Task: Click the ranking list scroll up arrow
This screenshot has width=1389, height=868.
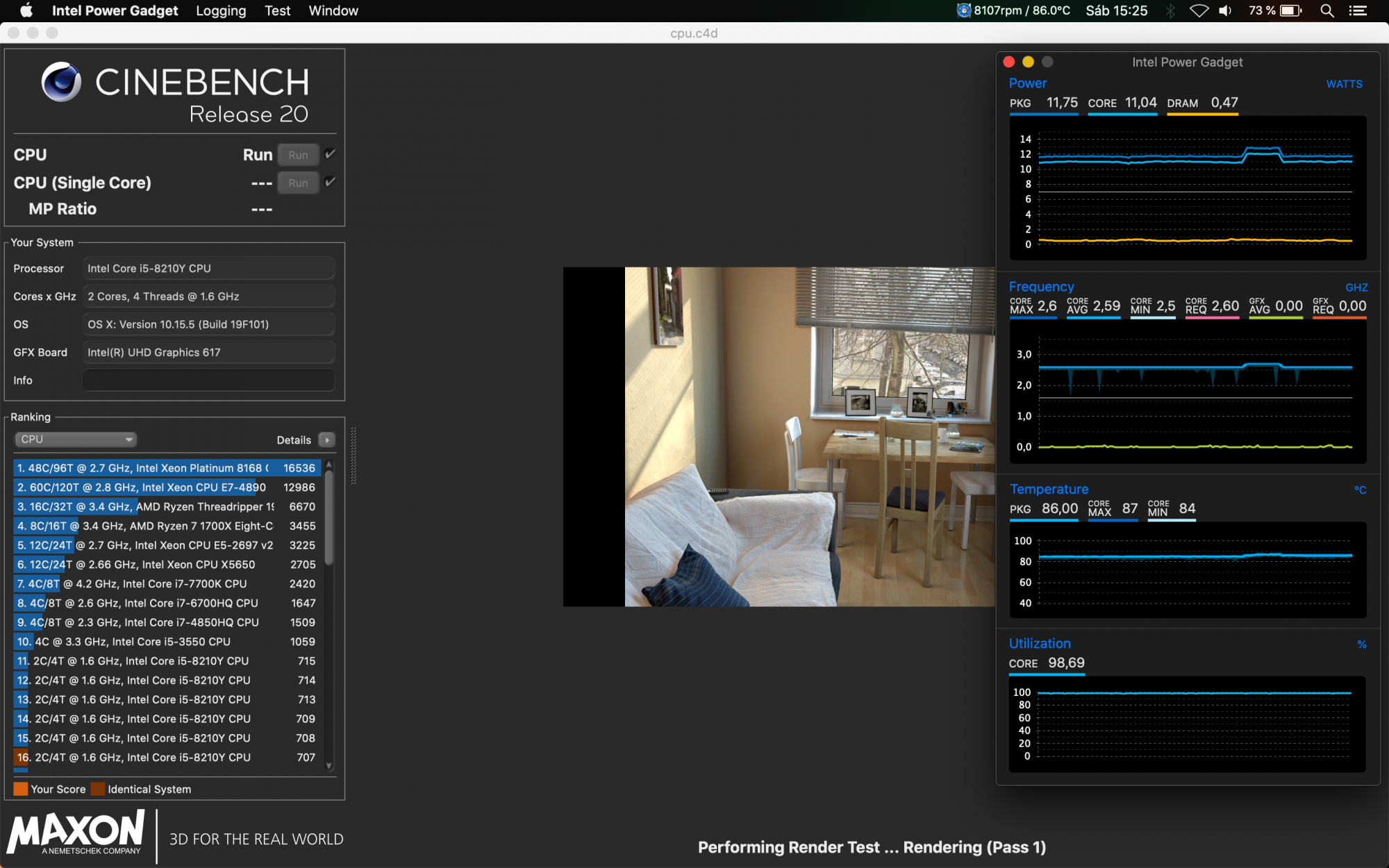Action: pyautogui.click(x=329, y=465)
